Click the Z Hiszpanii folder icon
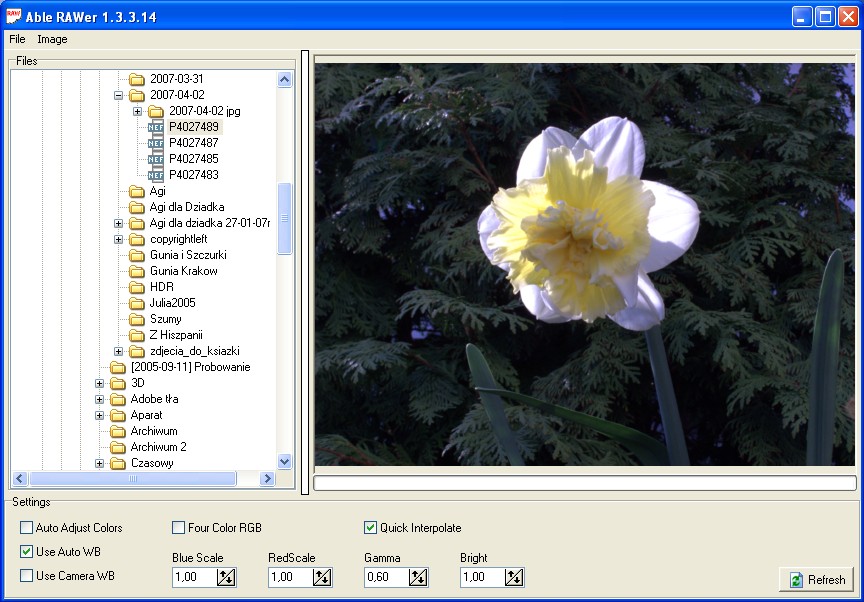864x602 pixels. pos(137,335)
